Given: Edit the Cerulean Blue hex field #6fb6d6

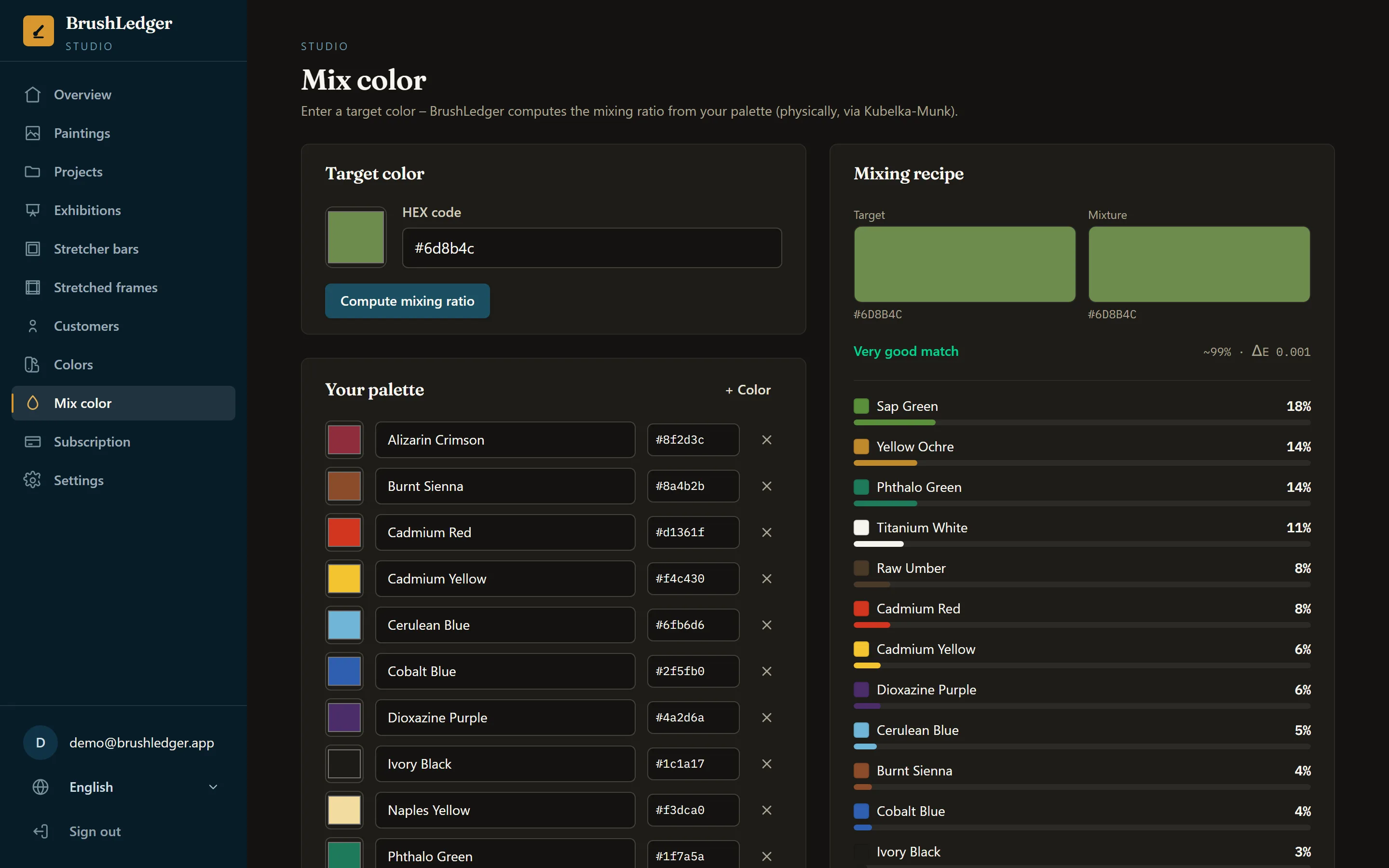Looking at the screenshot, I should (x=693, y=625).
